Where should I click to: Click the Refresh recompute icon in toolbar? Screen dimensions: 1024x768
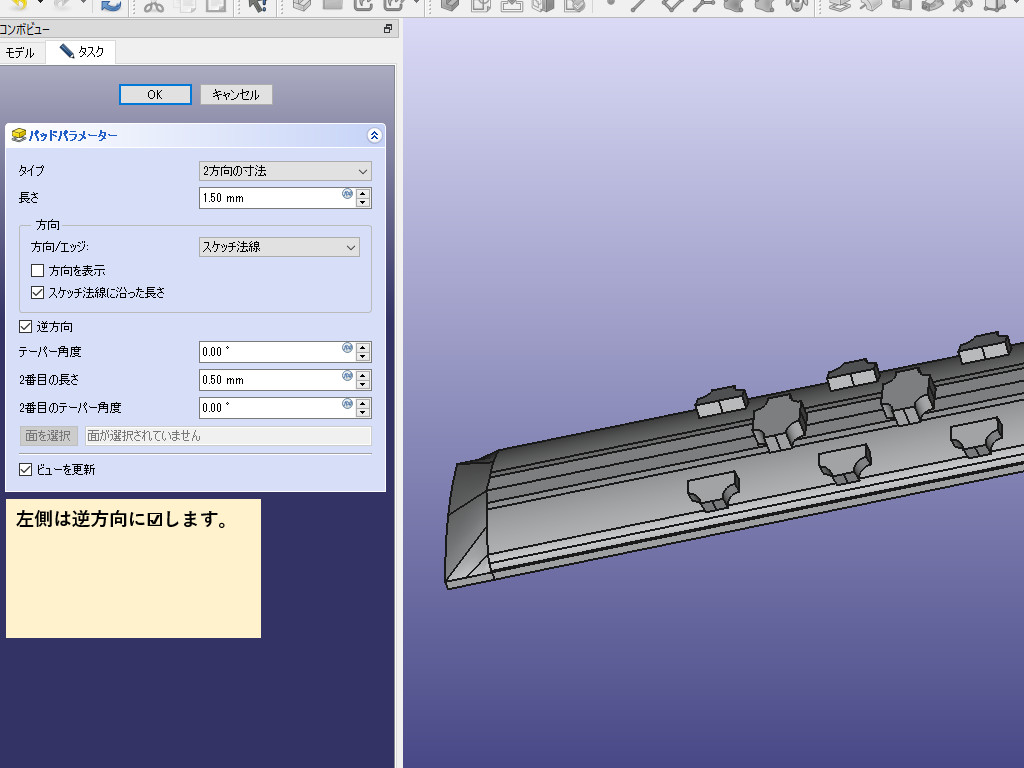(x=111, y=6)
